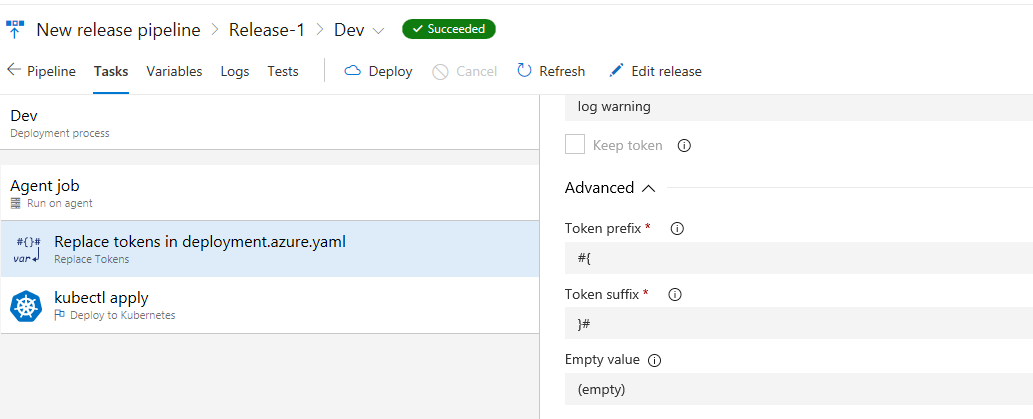Click the Kubernetes helm wheel icon

click(26, 306)
